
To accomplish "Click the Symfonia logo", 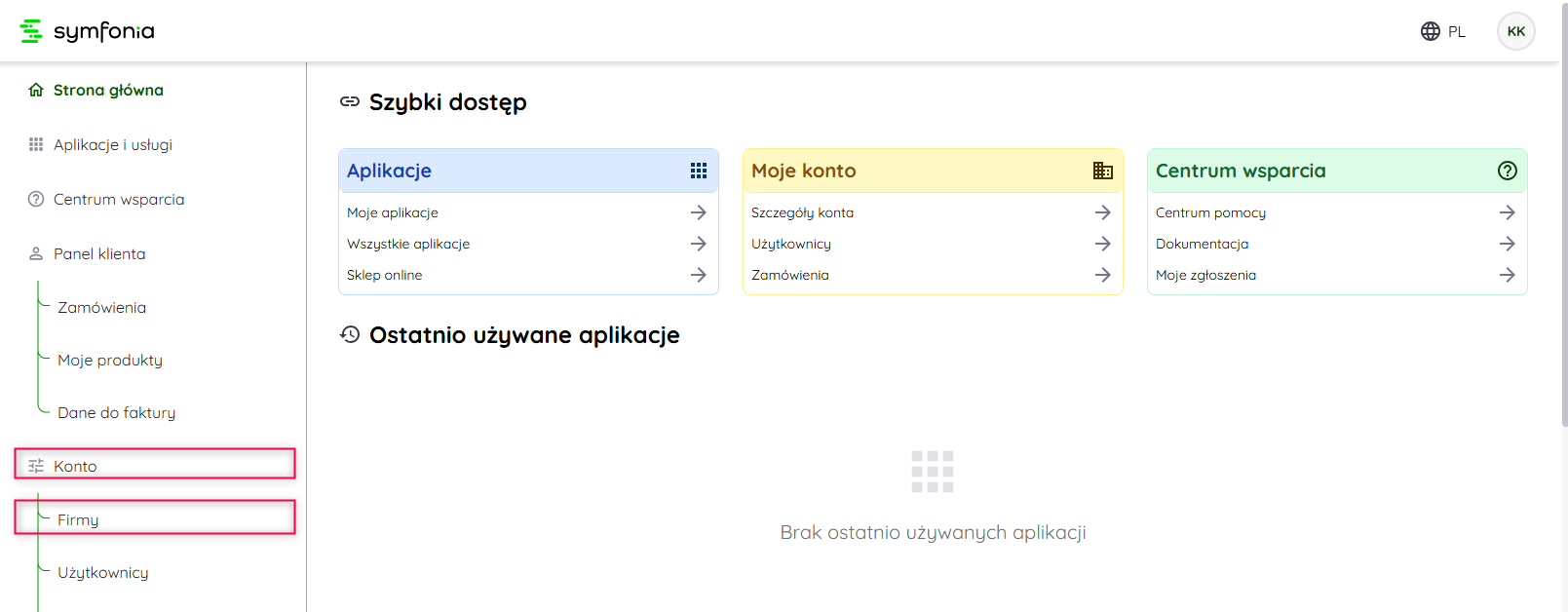I will coord(88,31).
